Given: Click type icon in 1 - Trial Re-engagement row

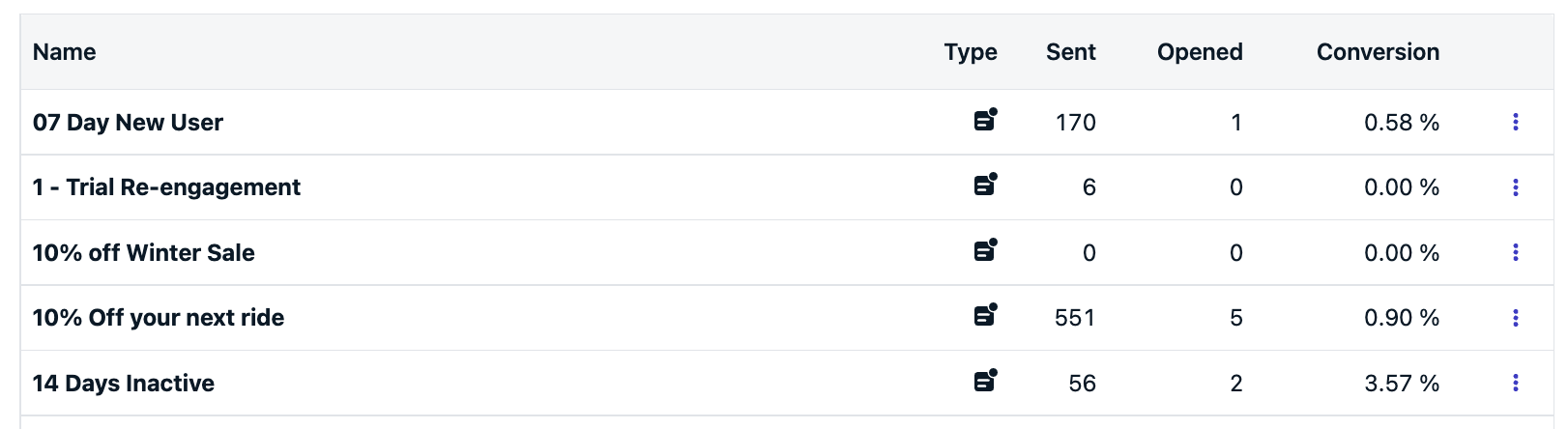Looking at the screenshot, I should click(985, 185).
